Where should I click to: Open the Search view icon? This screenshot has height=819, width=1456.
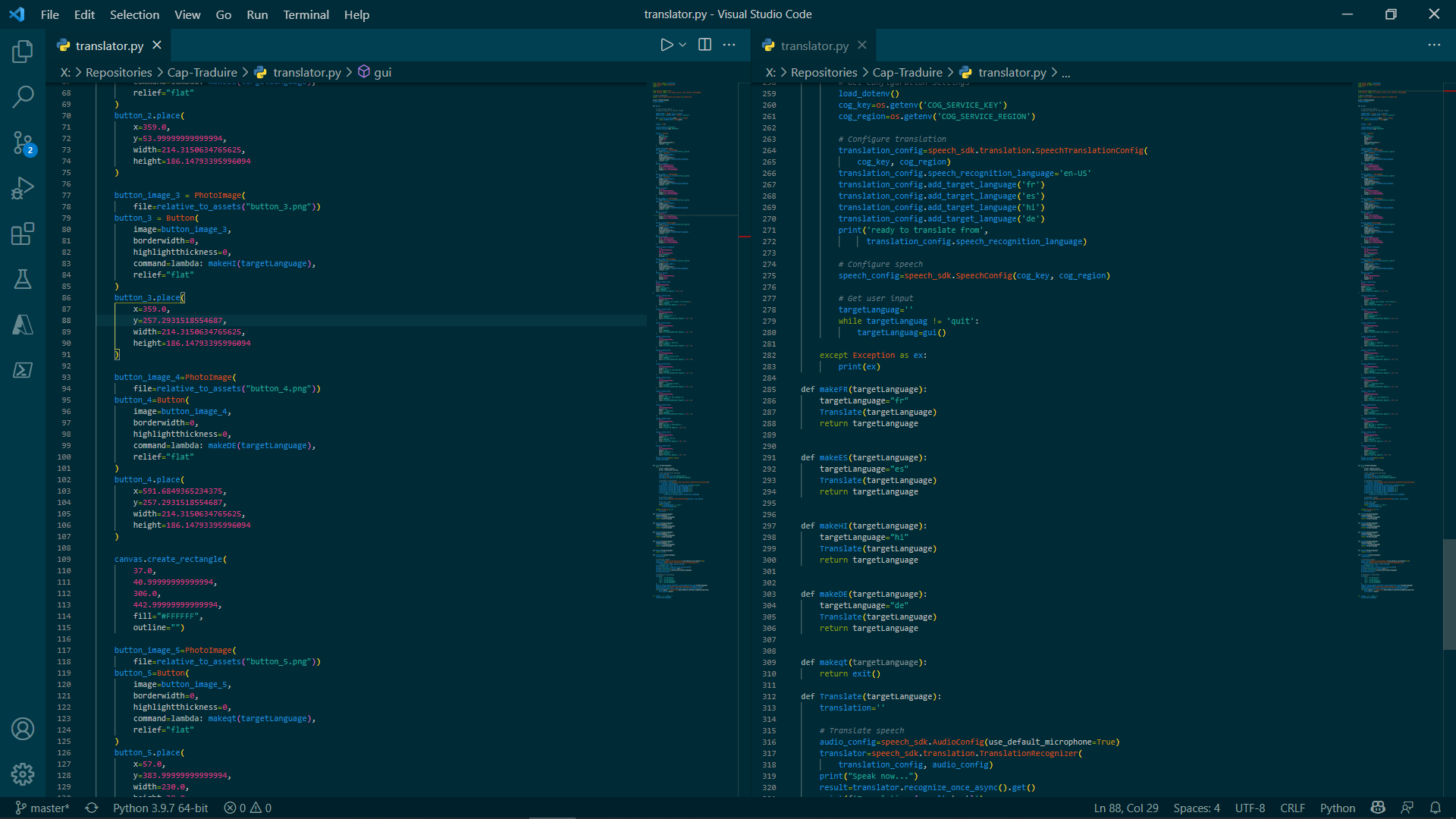[23, 96]
